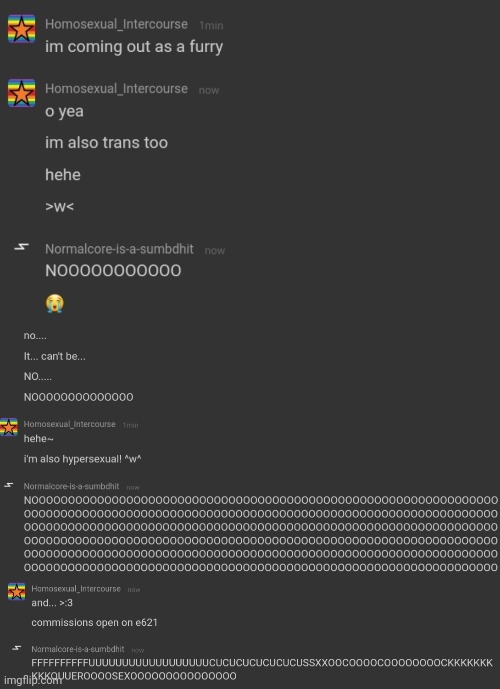Click the 'im coming out as a furry' message
The width and height of the screenshot is (500, 689).
tap(134, 47)
